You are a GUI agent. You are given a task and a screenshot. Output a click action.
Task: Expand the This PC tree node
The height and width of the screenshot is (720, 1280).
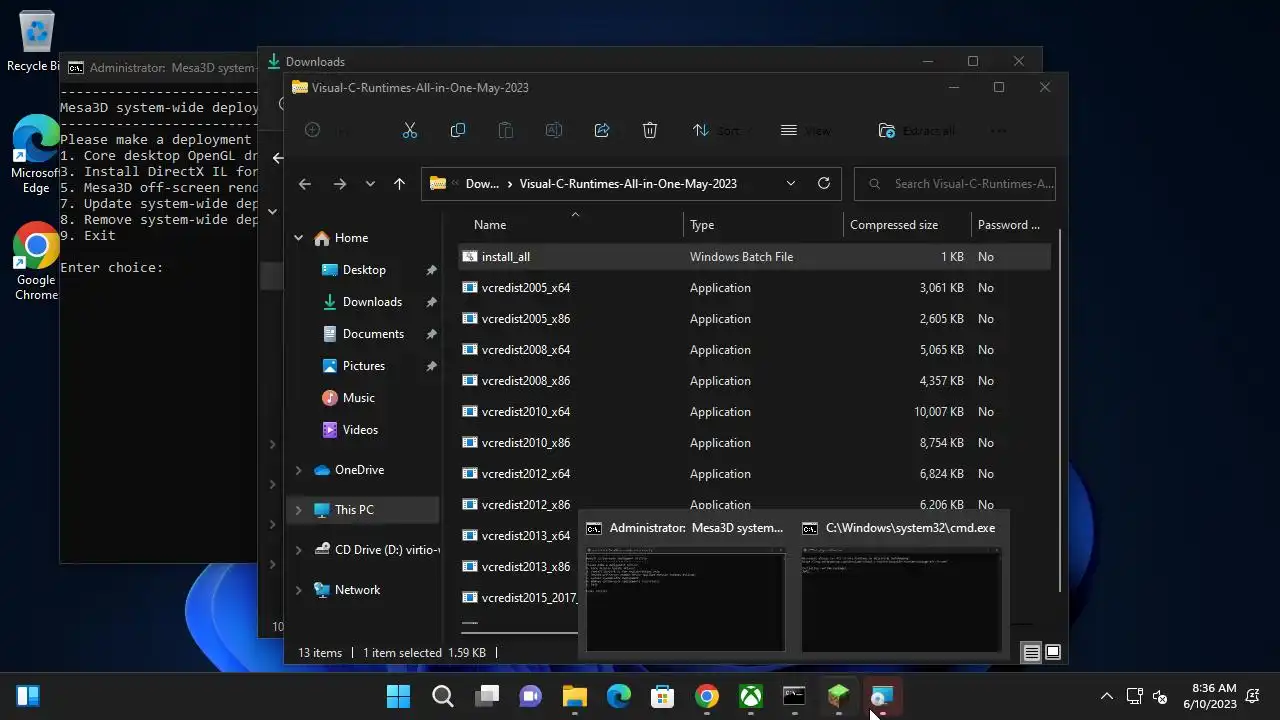coord(298,510)
